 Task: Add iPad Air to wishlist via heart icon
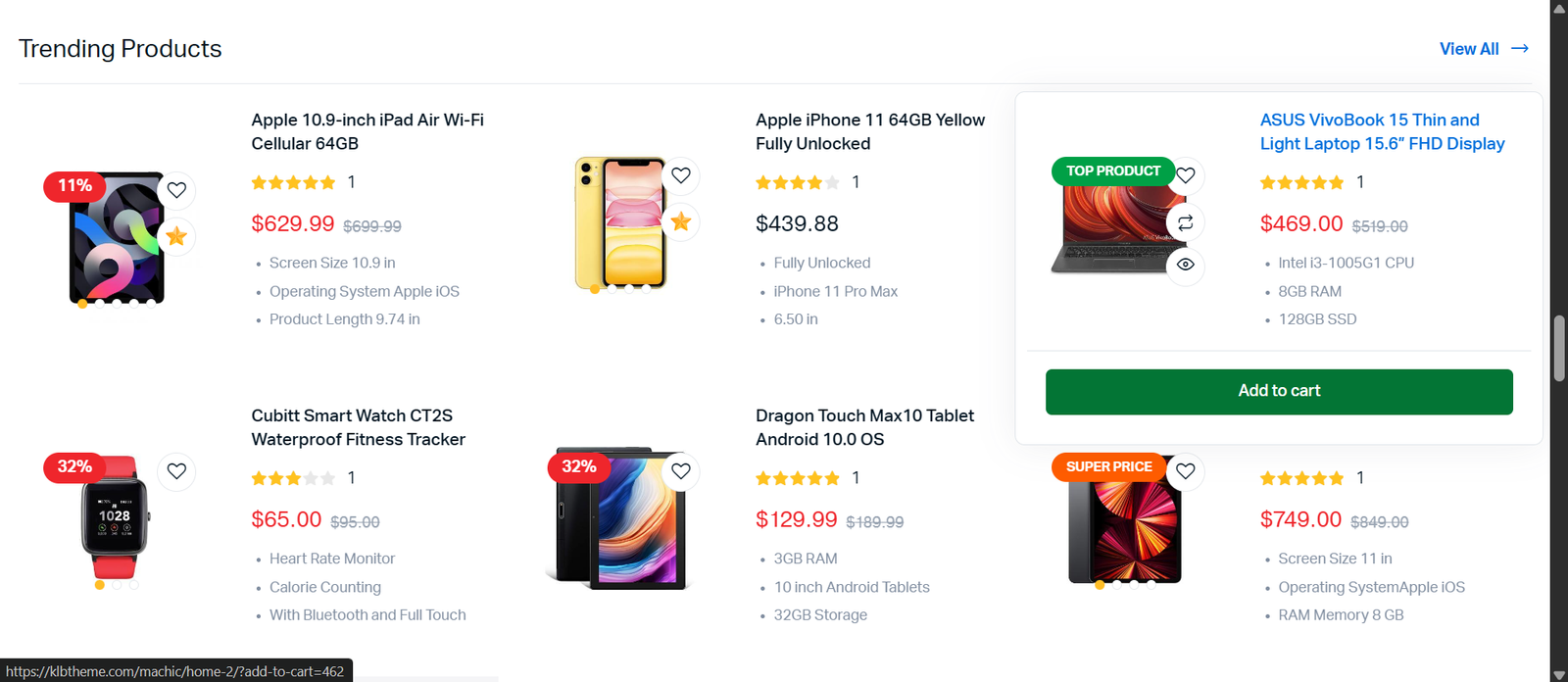176,190
